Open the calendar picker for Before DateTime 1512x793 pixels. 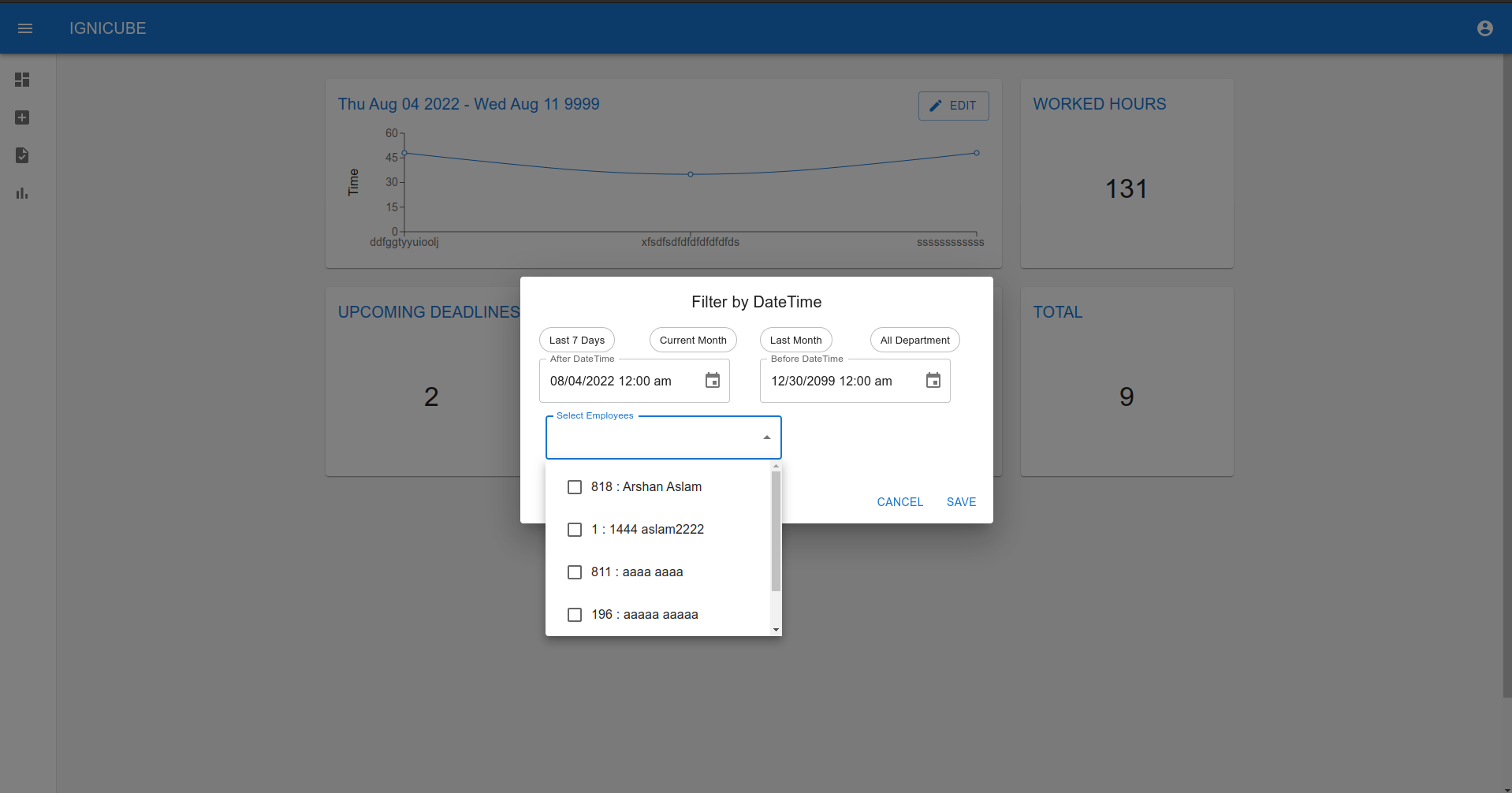pos(933,380)
